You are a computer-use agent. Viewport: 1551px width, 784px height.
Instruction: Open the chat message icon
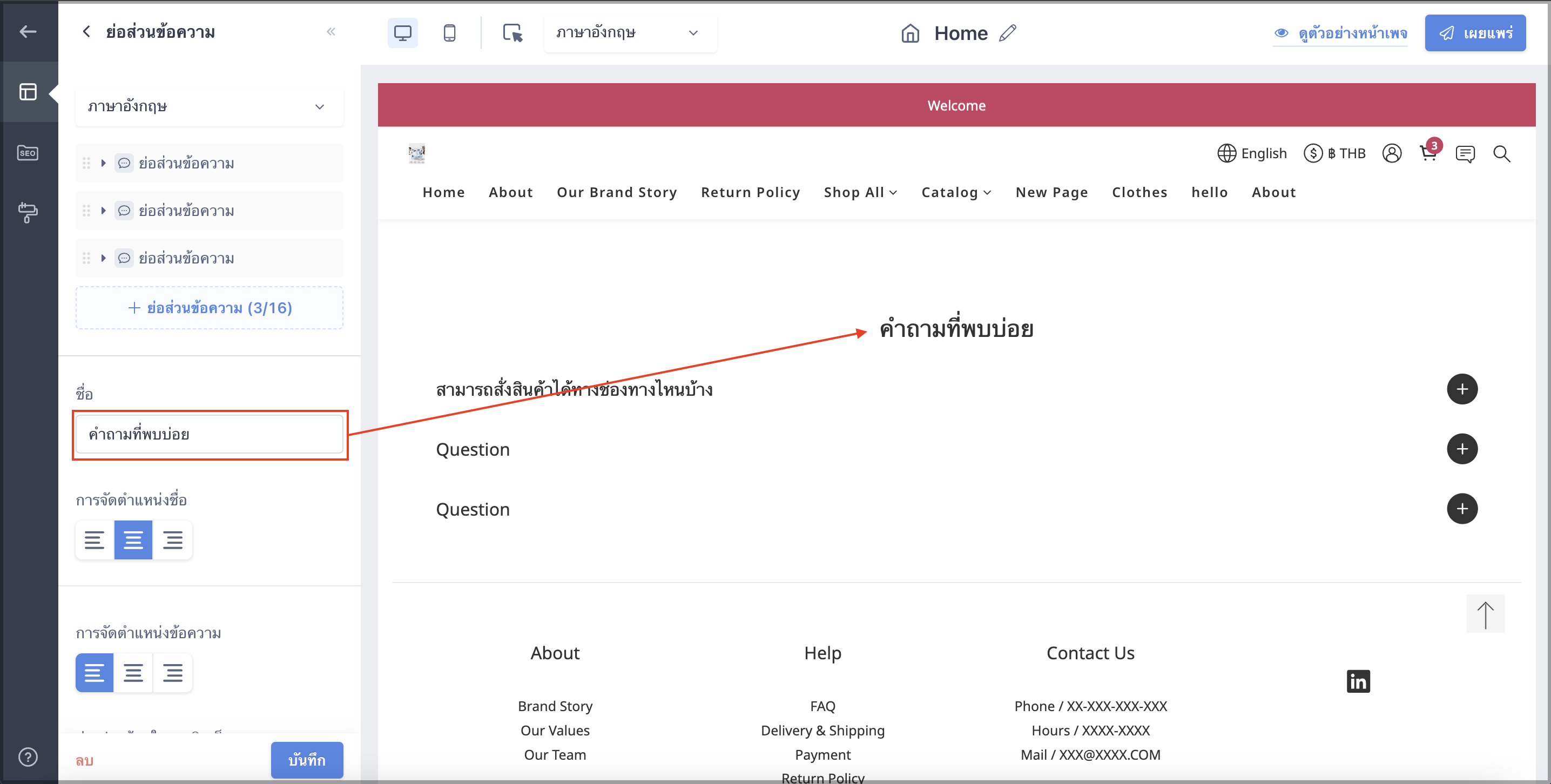[1465, 154]
